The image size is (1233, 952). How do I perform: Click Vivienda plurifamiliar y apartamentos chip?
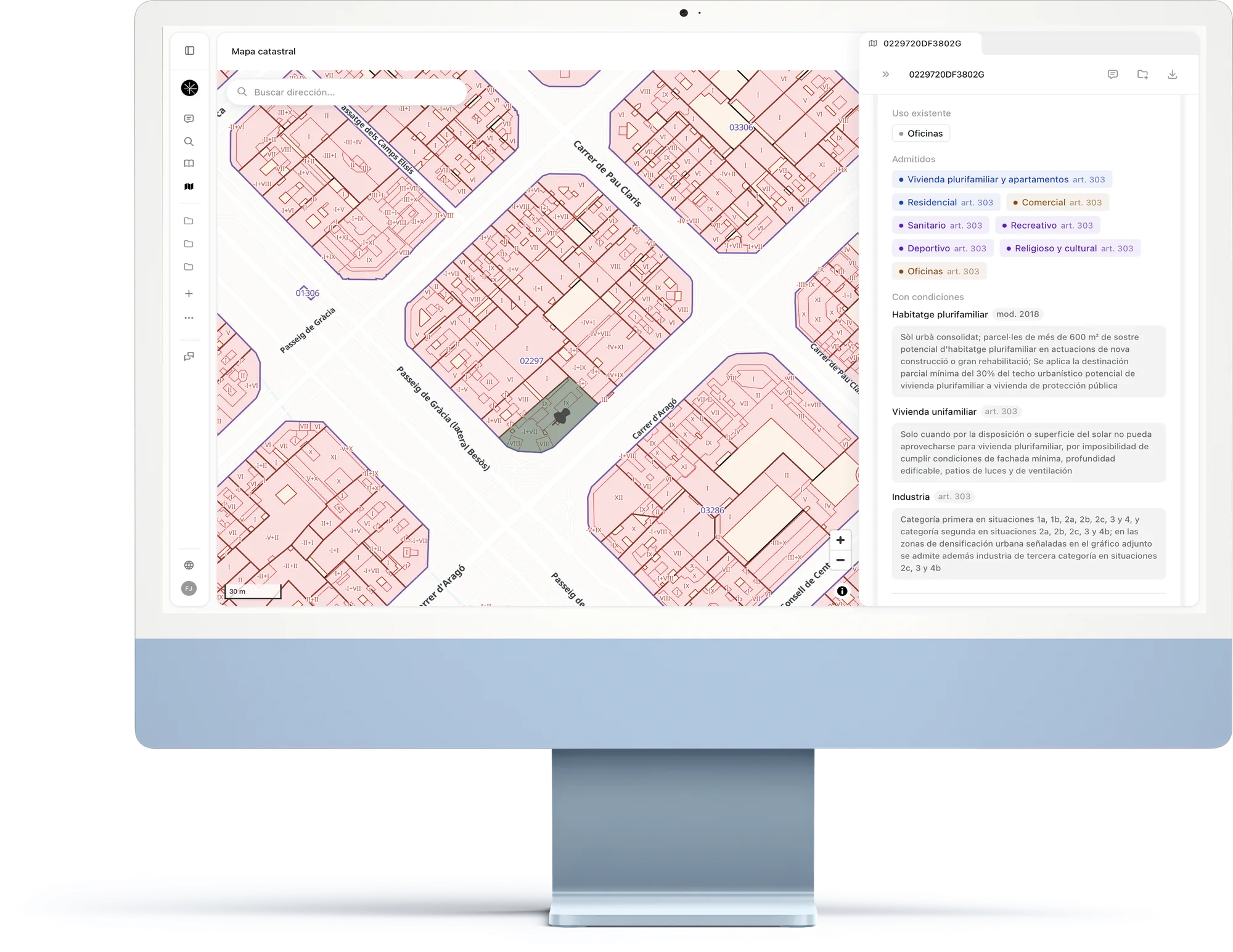coord(1002,179)
